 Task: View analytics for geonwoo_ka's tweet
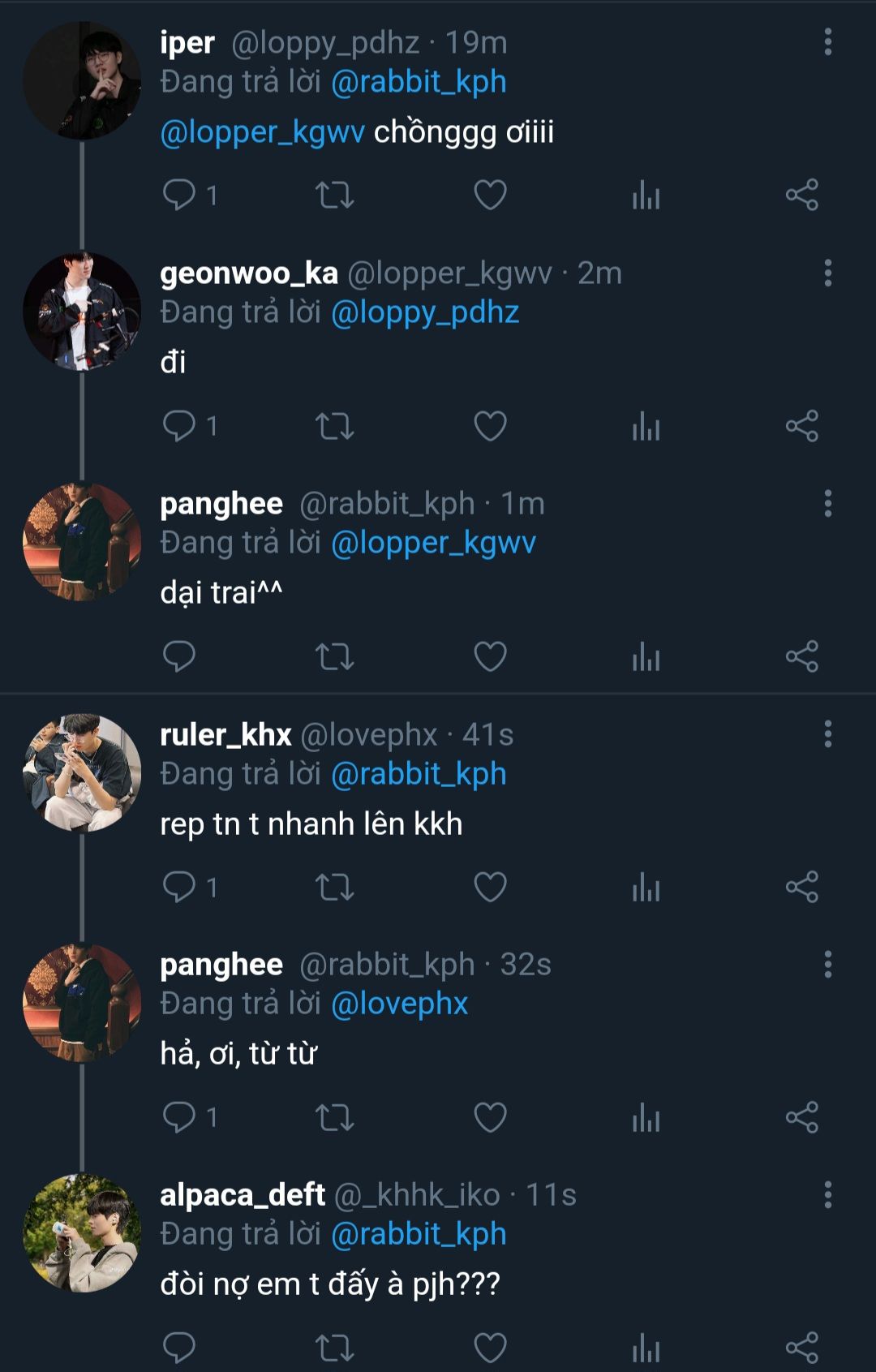click(x=646, y=426)
